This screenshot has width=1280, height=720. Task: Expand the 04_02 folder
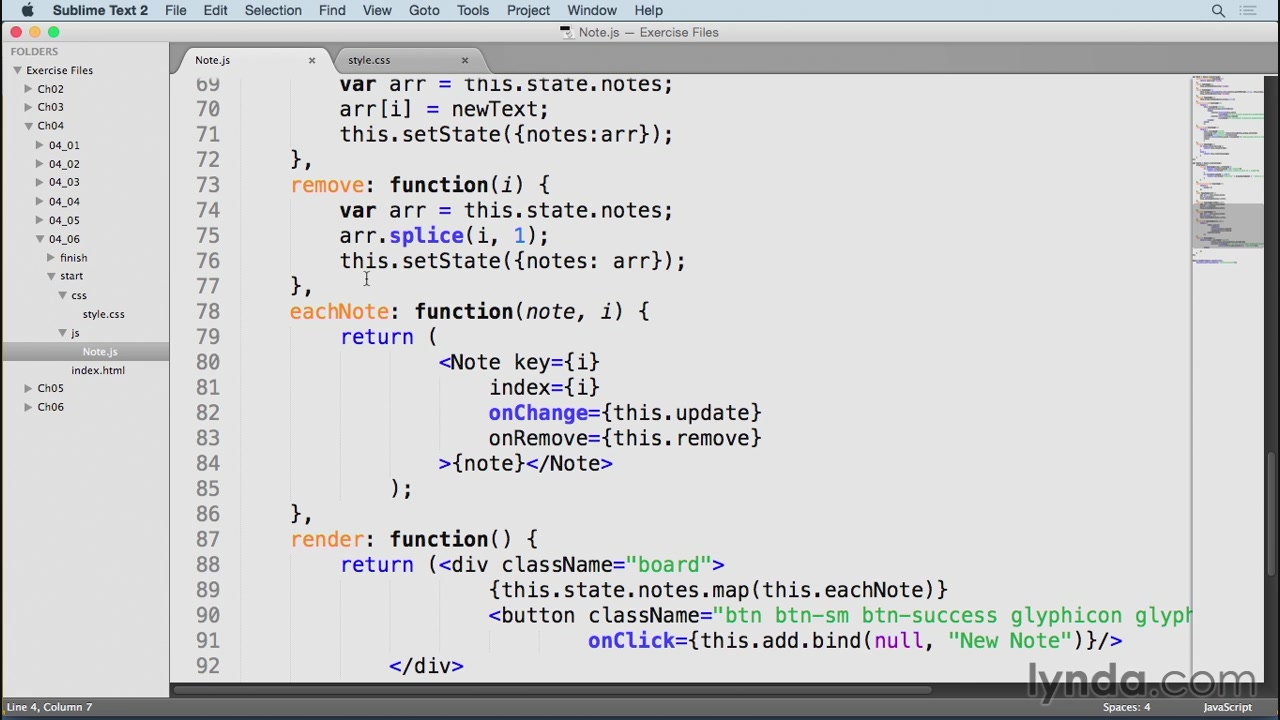click(x=40, y=164)
